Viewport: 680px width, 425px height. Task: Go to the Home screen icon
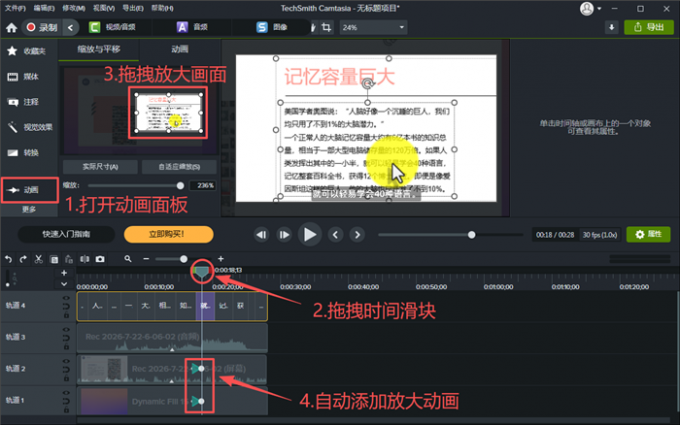click(x=11, y=28)
